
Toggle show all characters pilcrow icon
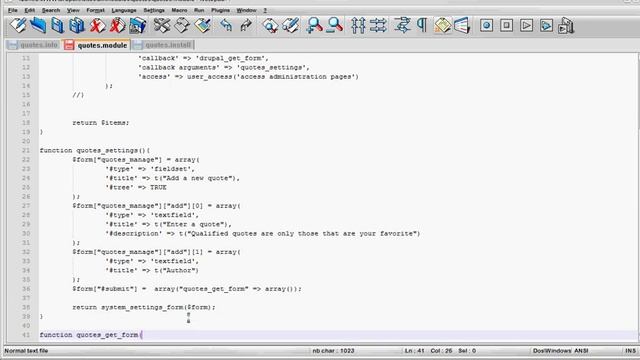click(422, 26)
